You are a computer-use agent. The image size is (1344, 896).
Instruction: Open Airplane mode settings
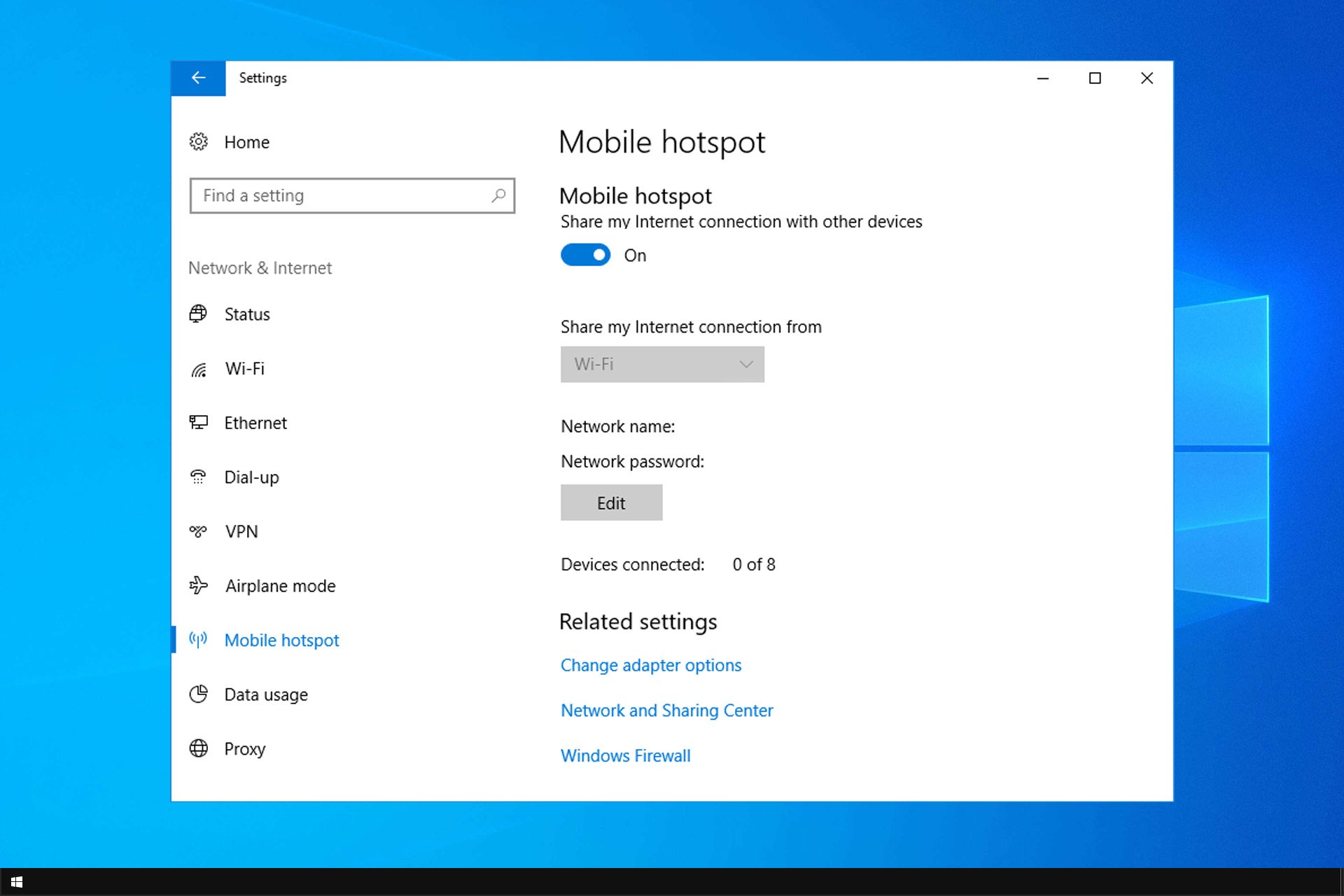point(280,586)
